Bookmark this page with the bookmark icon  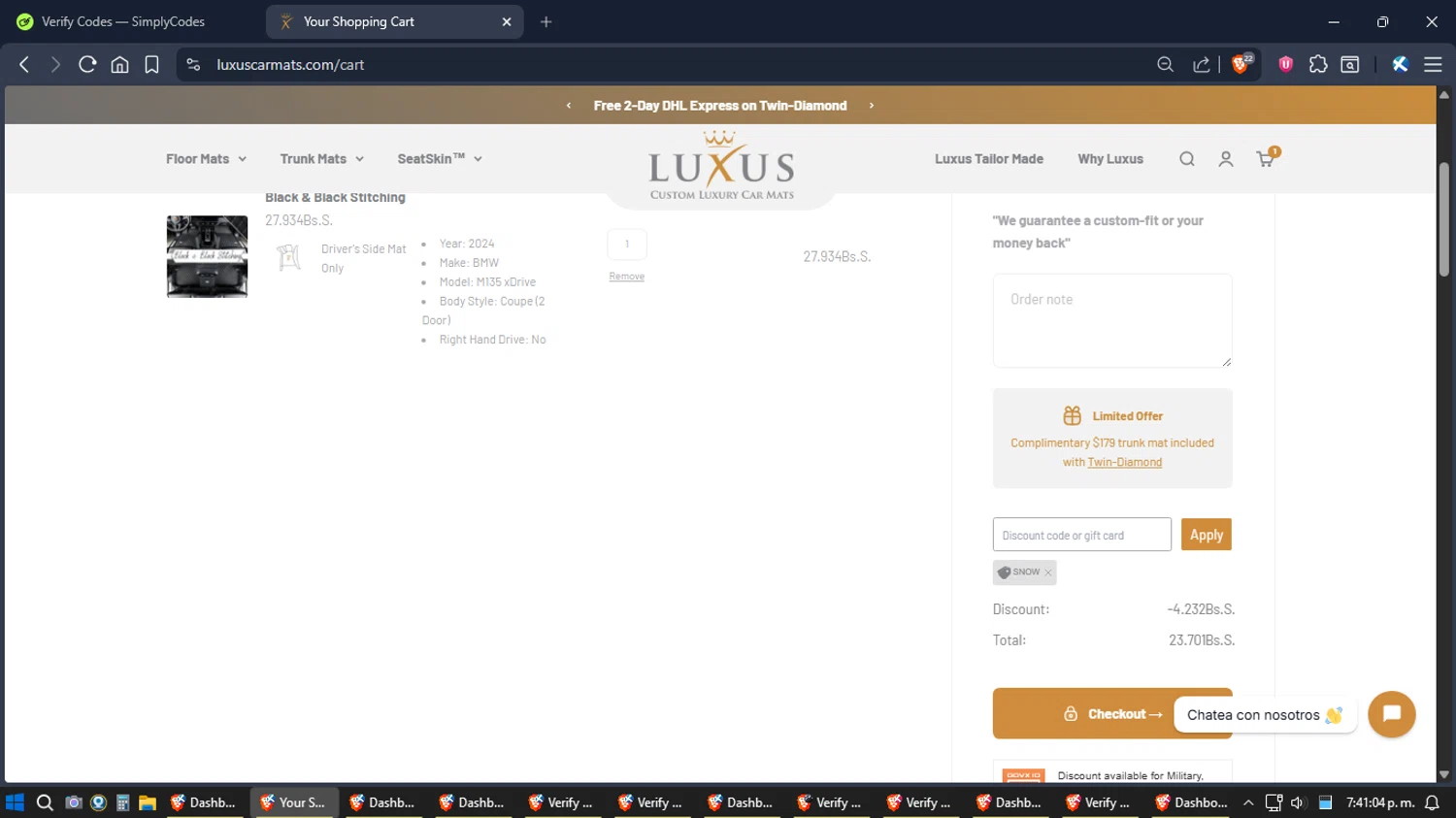[151, 65]
